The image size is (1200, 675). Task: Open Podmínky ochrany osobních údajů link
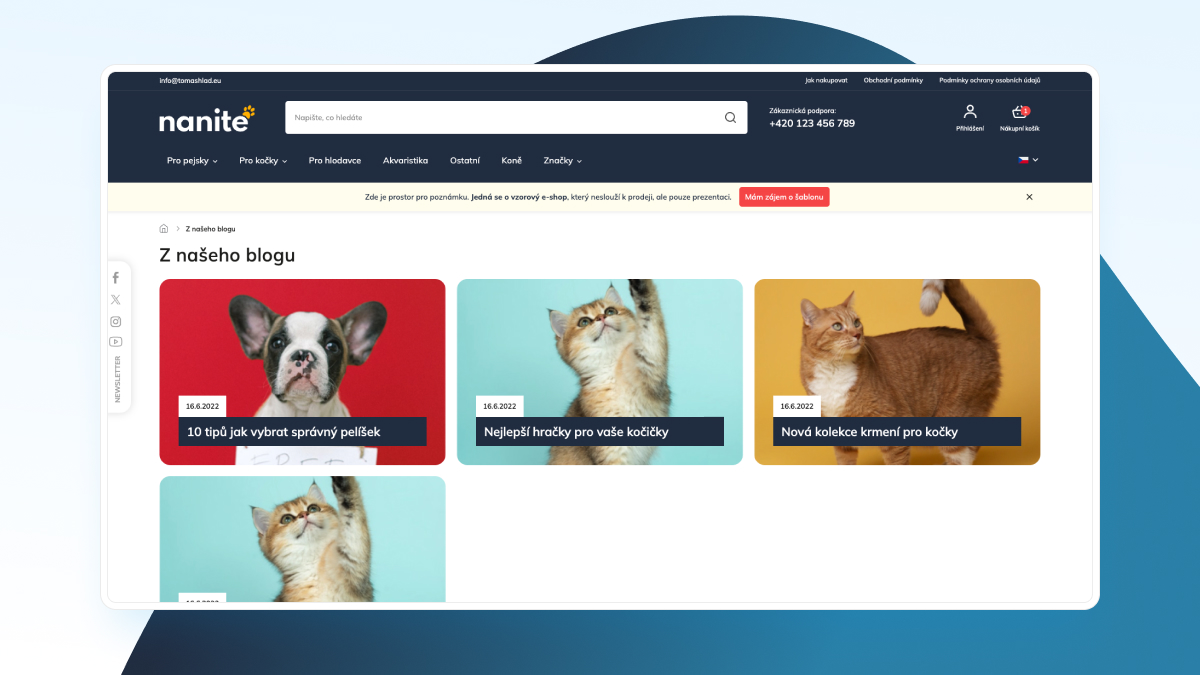(x=989, y=80)
